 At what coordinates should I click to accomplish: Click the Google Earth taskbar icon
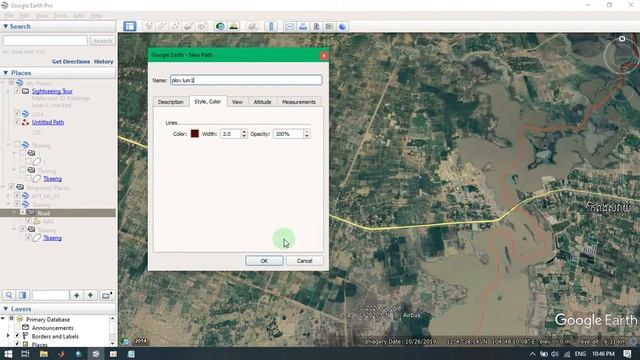(x=96, y=354)
